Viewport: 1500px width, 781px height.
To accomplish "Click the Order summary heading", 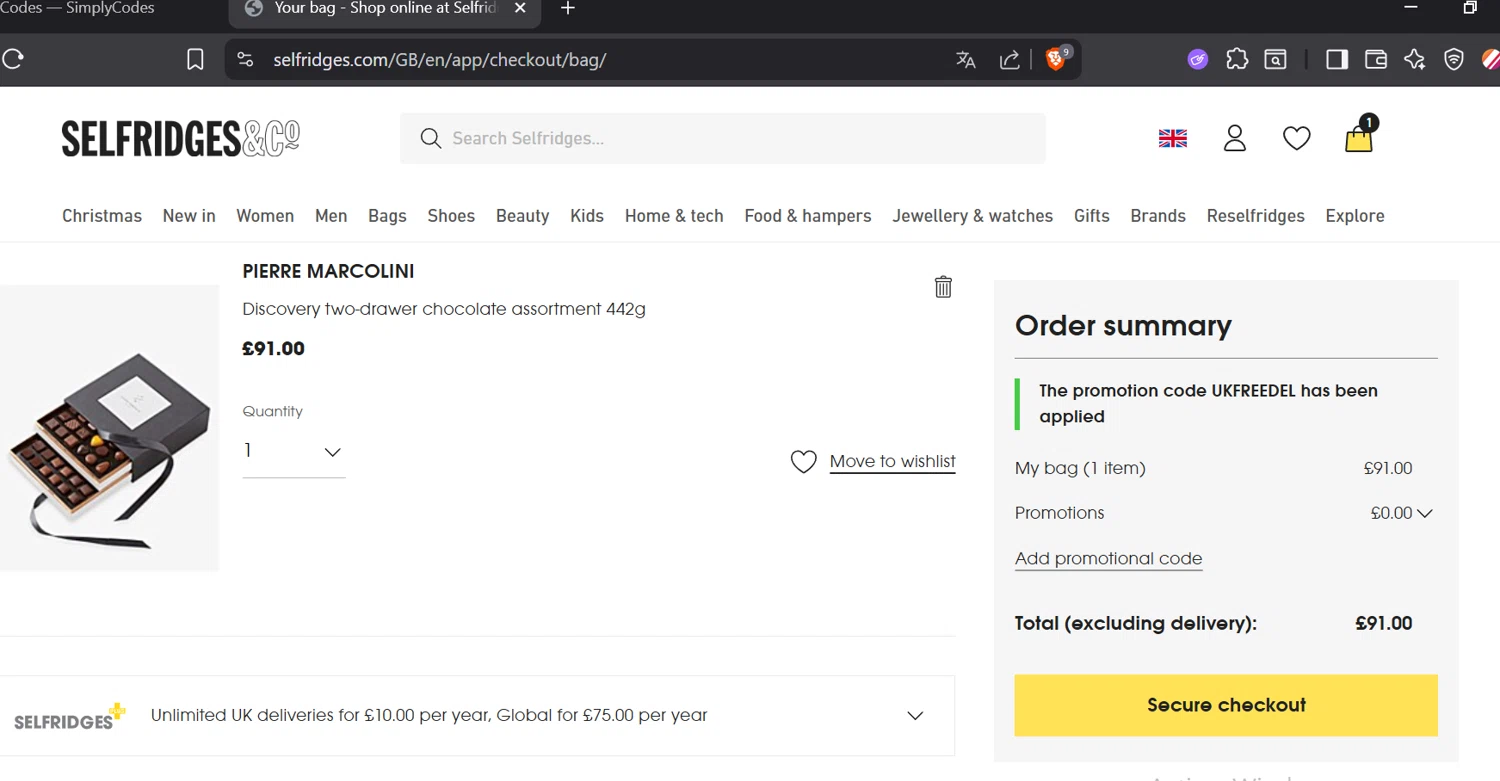I will [x=1123, y=326].
